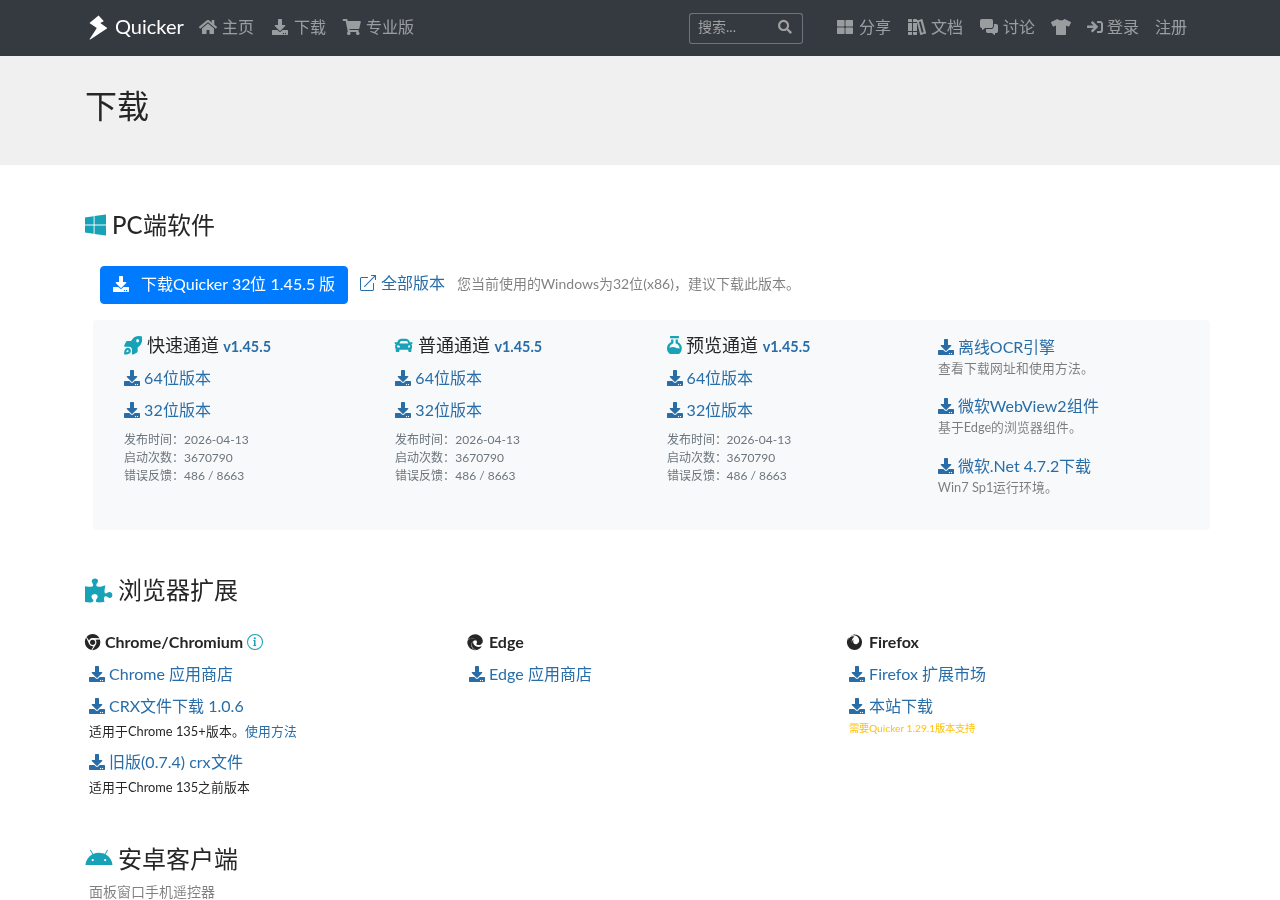Open Edge 应用商店 link
Image resolution: width=1280 pixels, height=900 pixels.
530,675
